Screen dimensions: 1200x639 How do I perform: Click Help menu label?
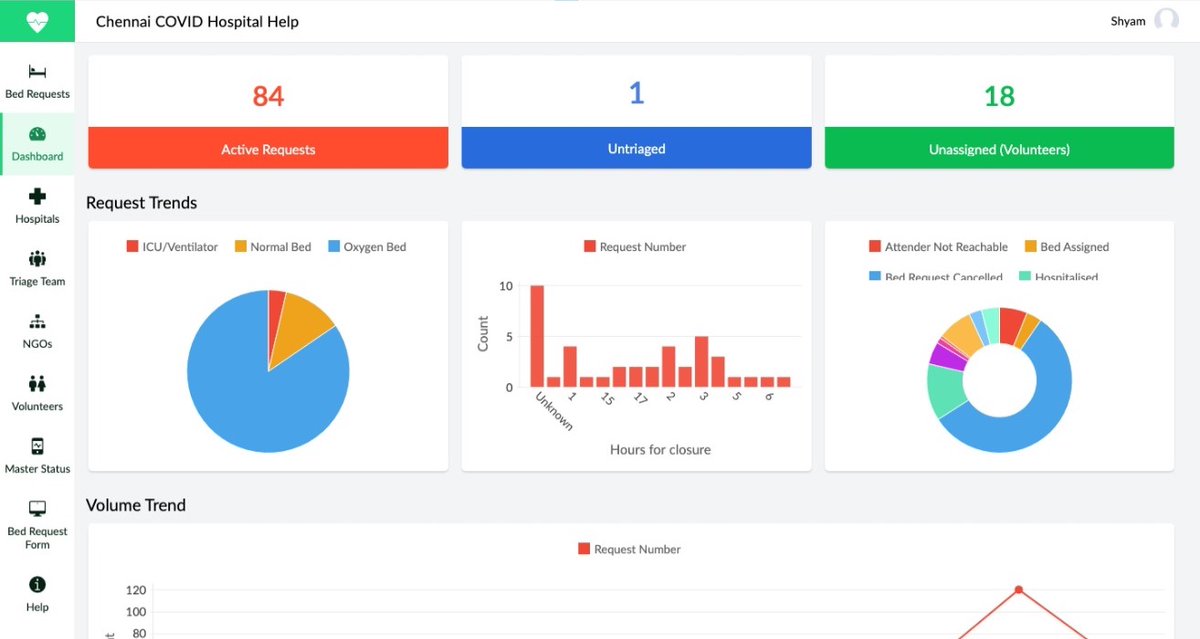pos(37,607)
